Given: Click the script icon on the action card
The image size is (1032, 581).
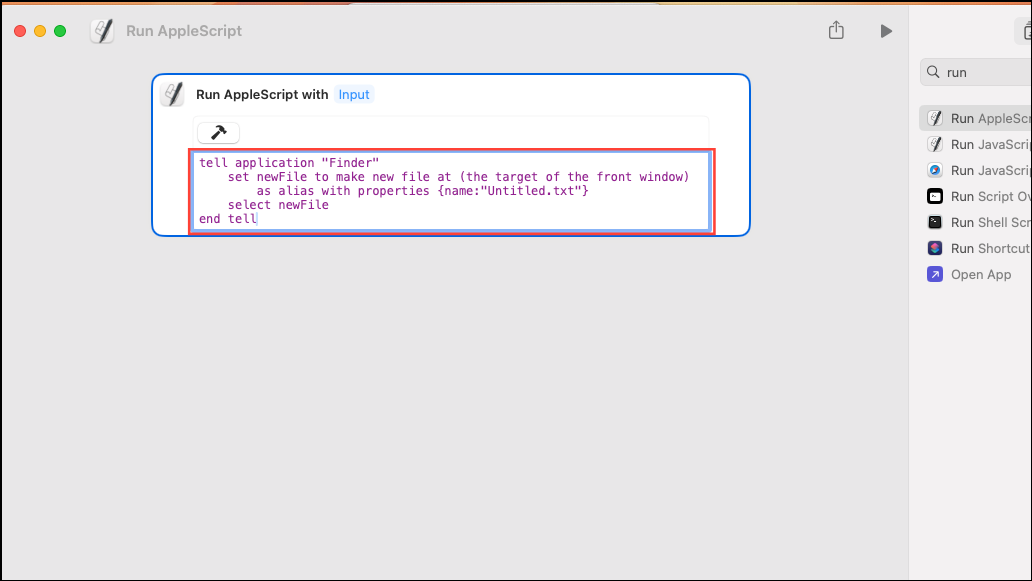Looking at the screenshot, I should pos(173,94).
